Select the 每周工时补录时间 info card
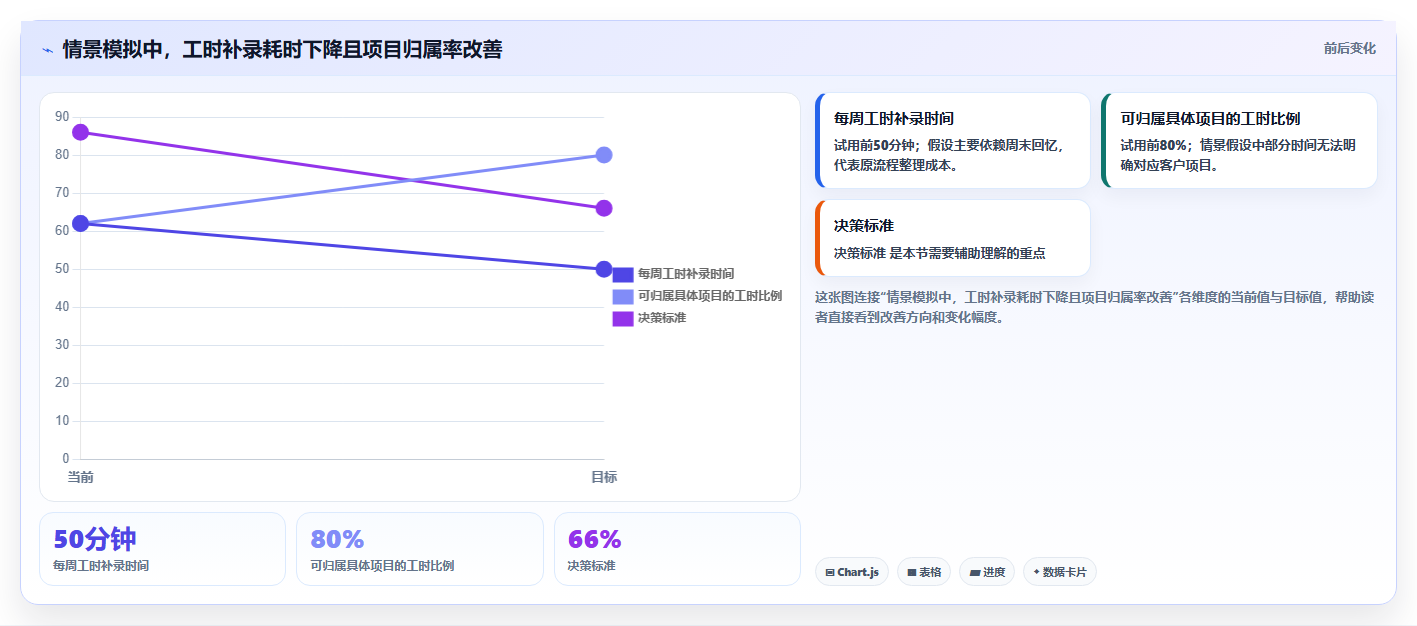Viewport: 1417px width, 626px height. point(953,141)
